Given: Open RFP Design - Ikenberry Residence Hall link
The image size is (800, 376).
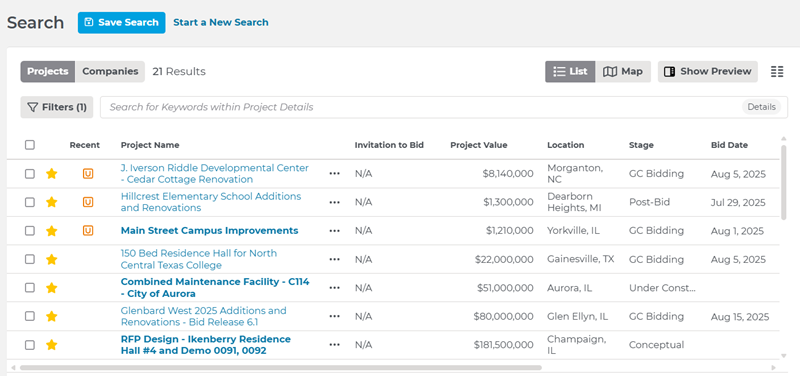Looking at the screenshot, I should 206,345.
